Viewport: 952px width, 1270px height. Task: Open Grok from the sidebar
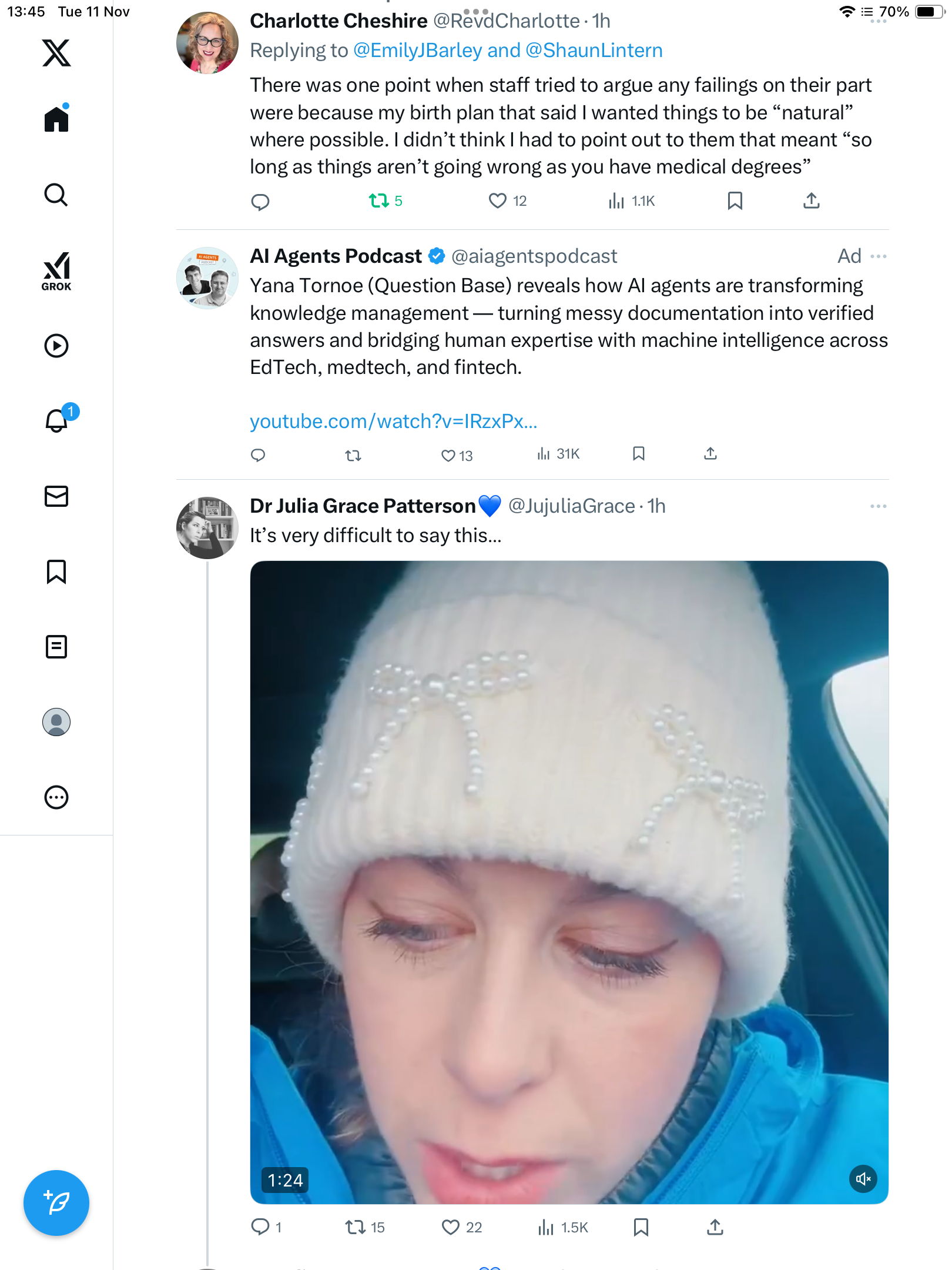56,272
